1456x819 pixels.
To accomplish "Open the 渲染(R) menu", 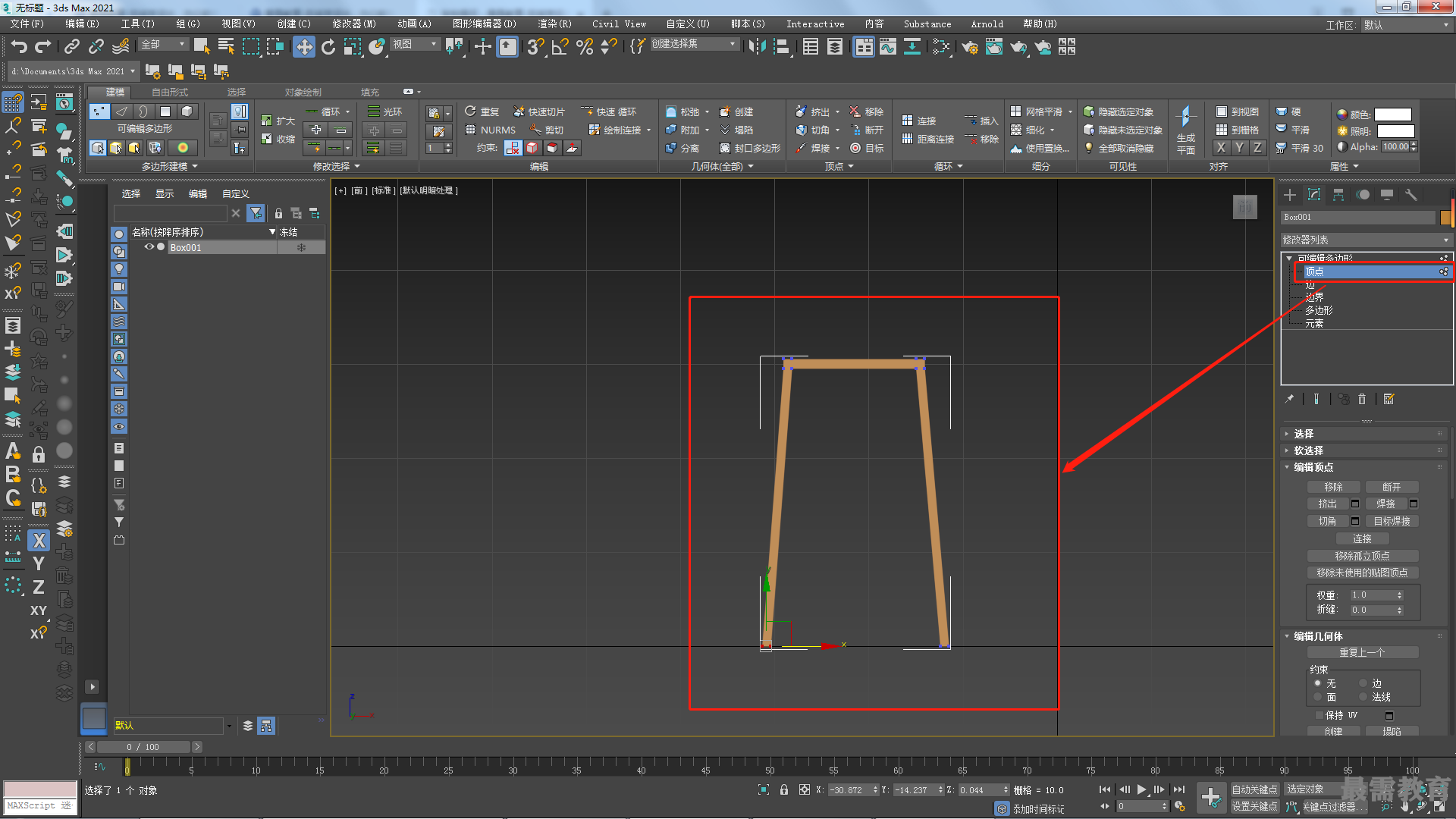I will pyautogui.click(x=554, y=24).
